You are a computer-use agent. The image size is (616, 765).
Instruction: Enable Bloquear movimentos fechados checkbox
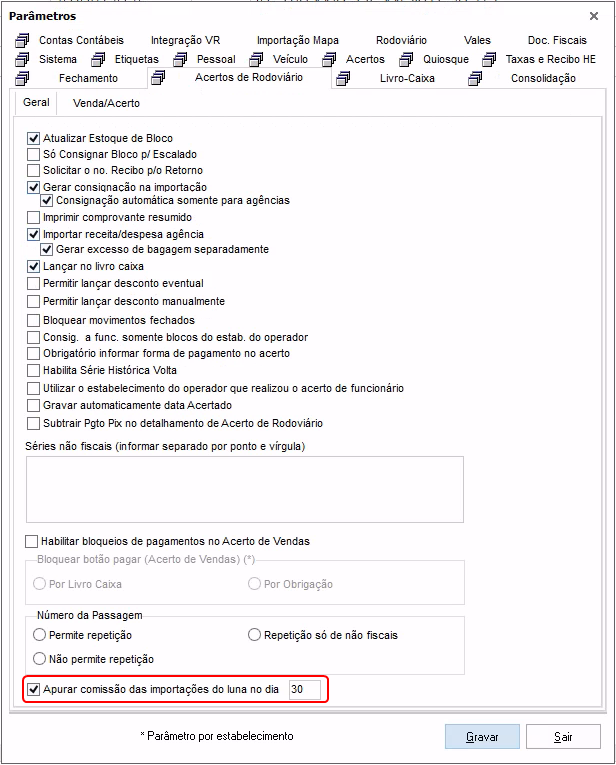[x=33, y=321]
